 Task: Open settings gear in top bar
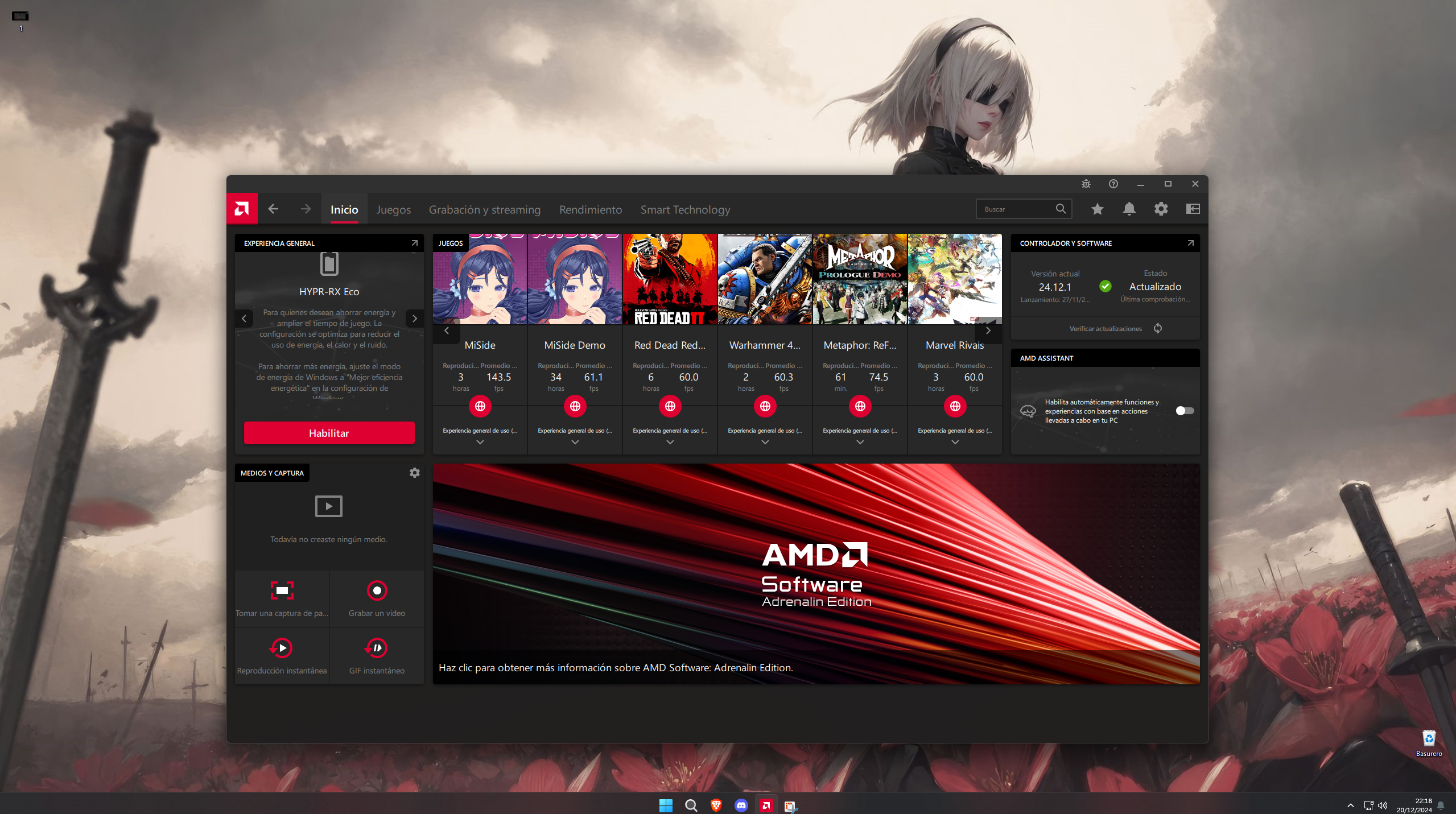1161,209
